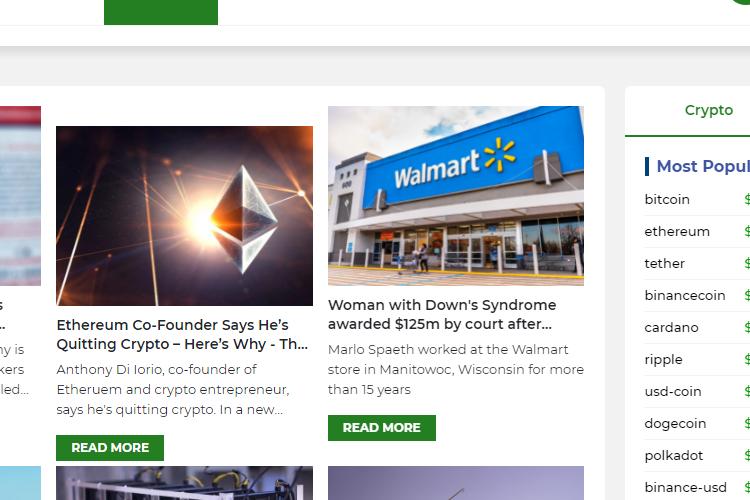750x500 pixels.
Task: Select cardano in the crypto list
Action: (671, 328)
